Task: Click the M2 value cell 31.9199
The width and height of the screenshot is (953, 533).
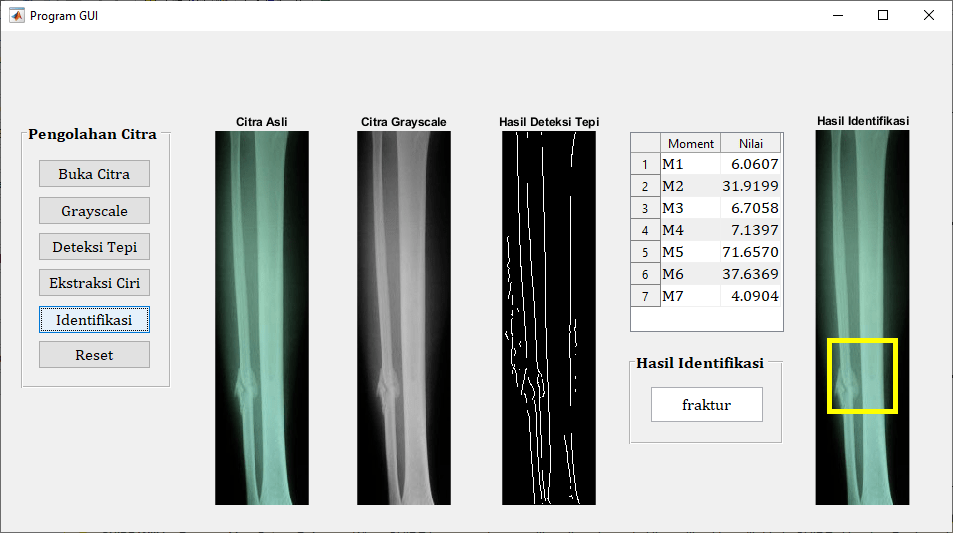Action: [750, 186]
